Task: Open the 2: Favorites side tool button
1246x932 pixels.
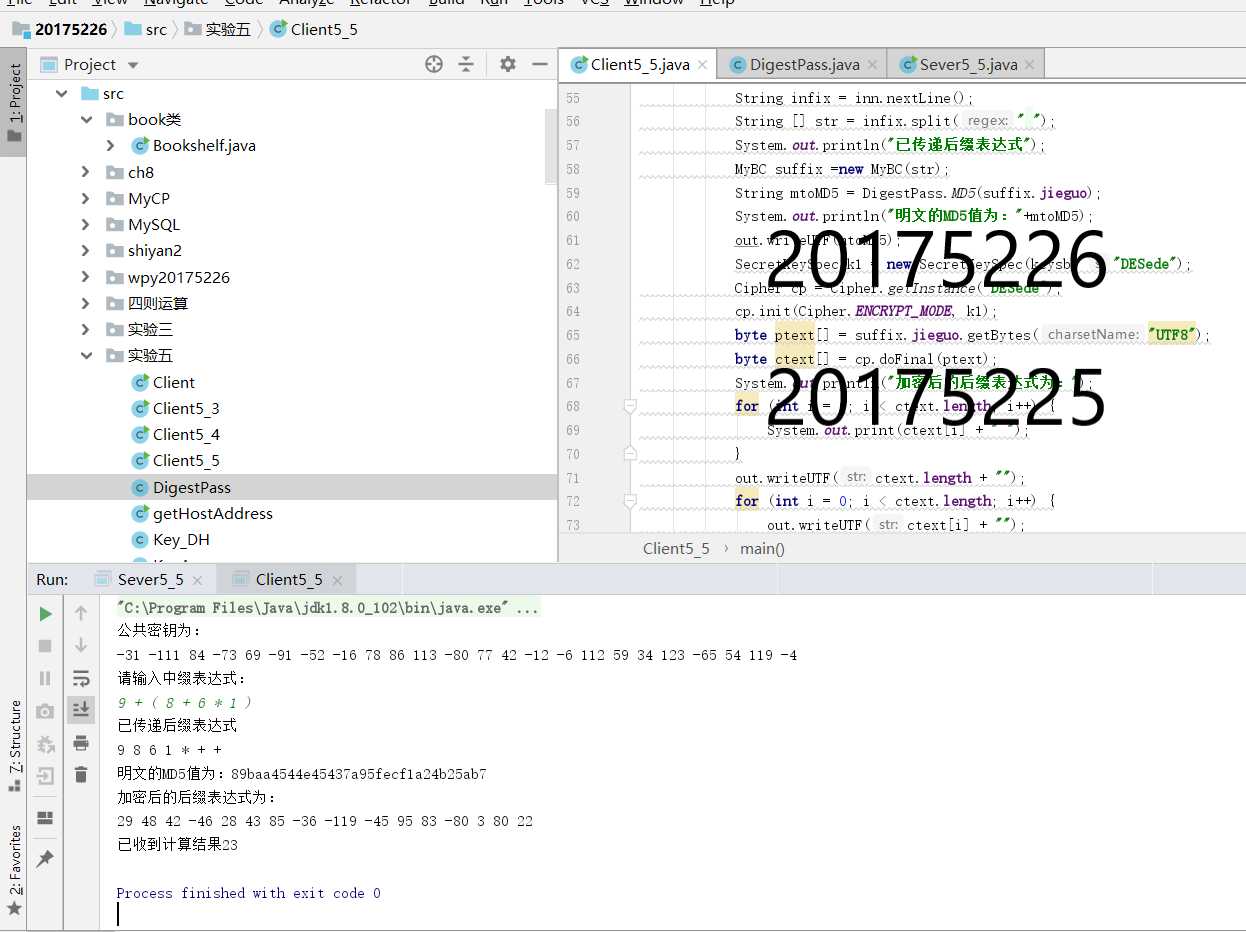Action: tap(14, 868)
